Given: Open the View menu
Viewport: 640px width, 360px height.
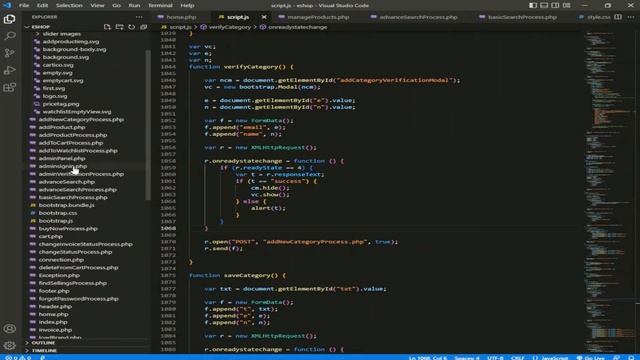Looking at the screenshot, I should 97,5.
